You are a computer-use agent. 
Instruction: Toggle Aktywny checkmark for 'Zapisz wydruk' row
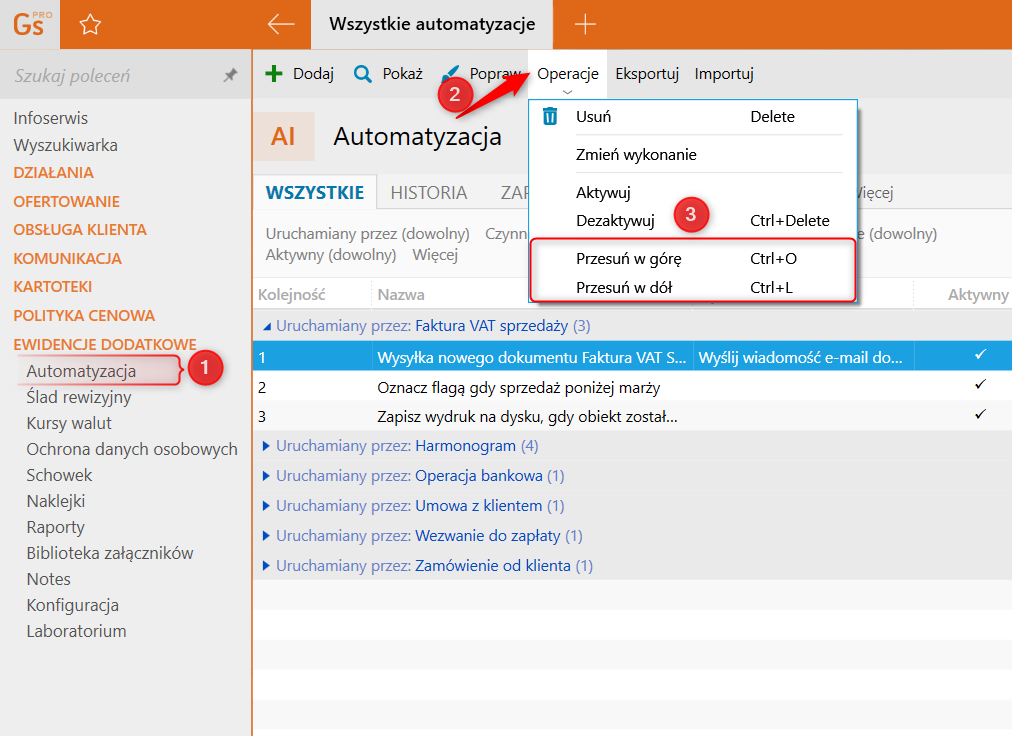[x=980, y=414]
